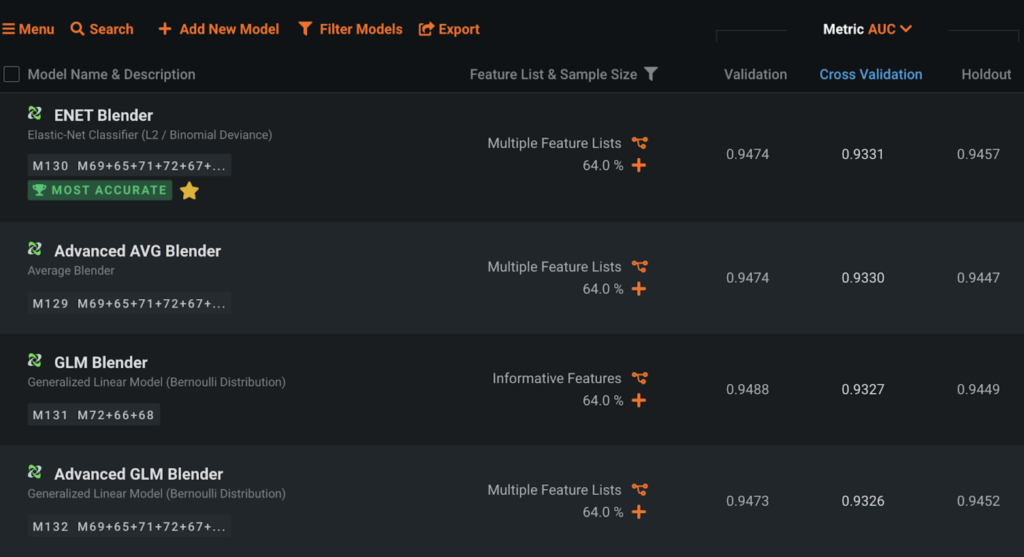Click Add New Model
Viewport: 1024px width, 557px height.
click(x=218, y=29)
